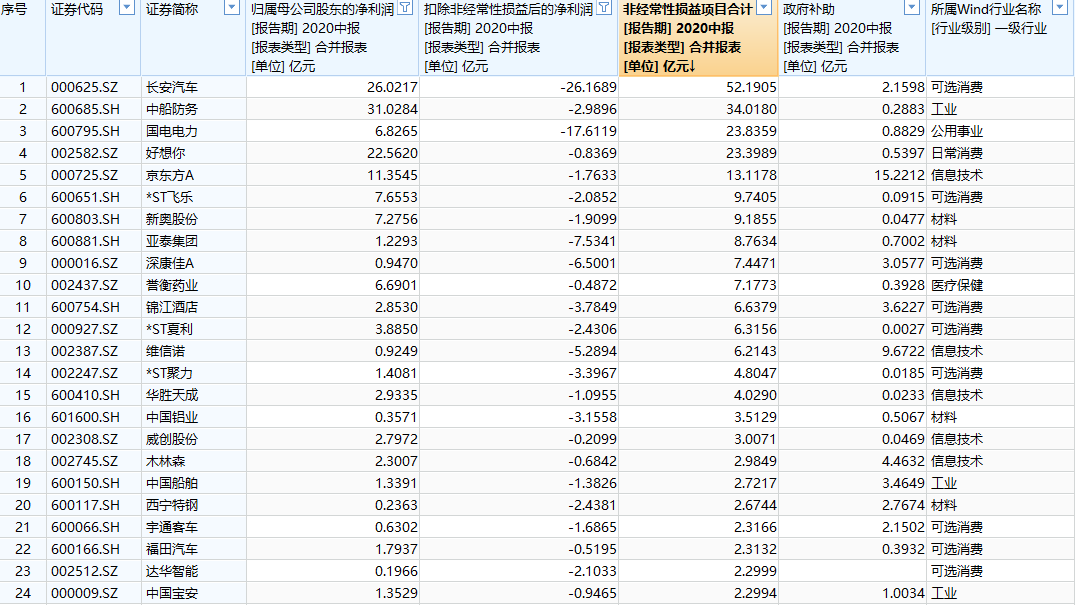Click stock code 002437.SZ
Image resolution: width=1076 pixels, height=605 pixels.
[84, 285]
